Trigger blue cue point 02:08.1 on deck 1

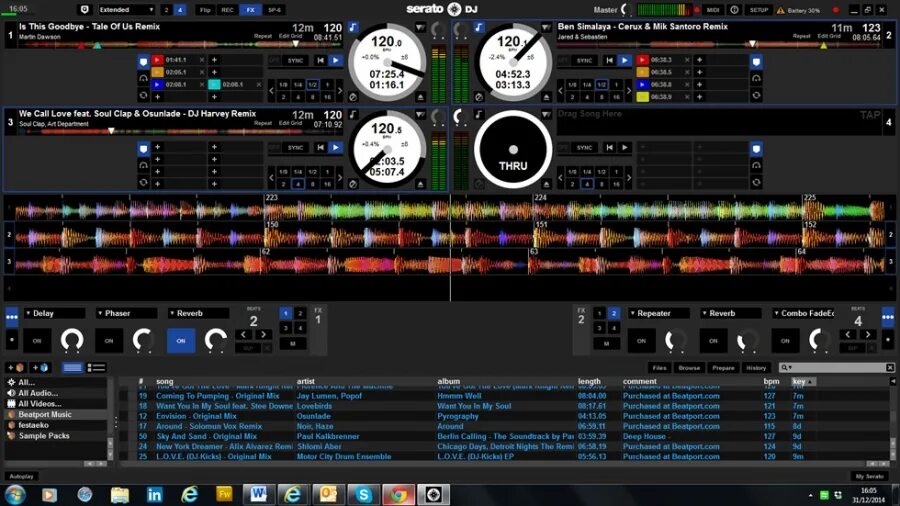click(157, 84)
